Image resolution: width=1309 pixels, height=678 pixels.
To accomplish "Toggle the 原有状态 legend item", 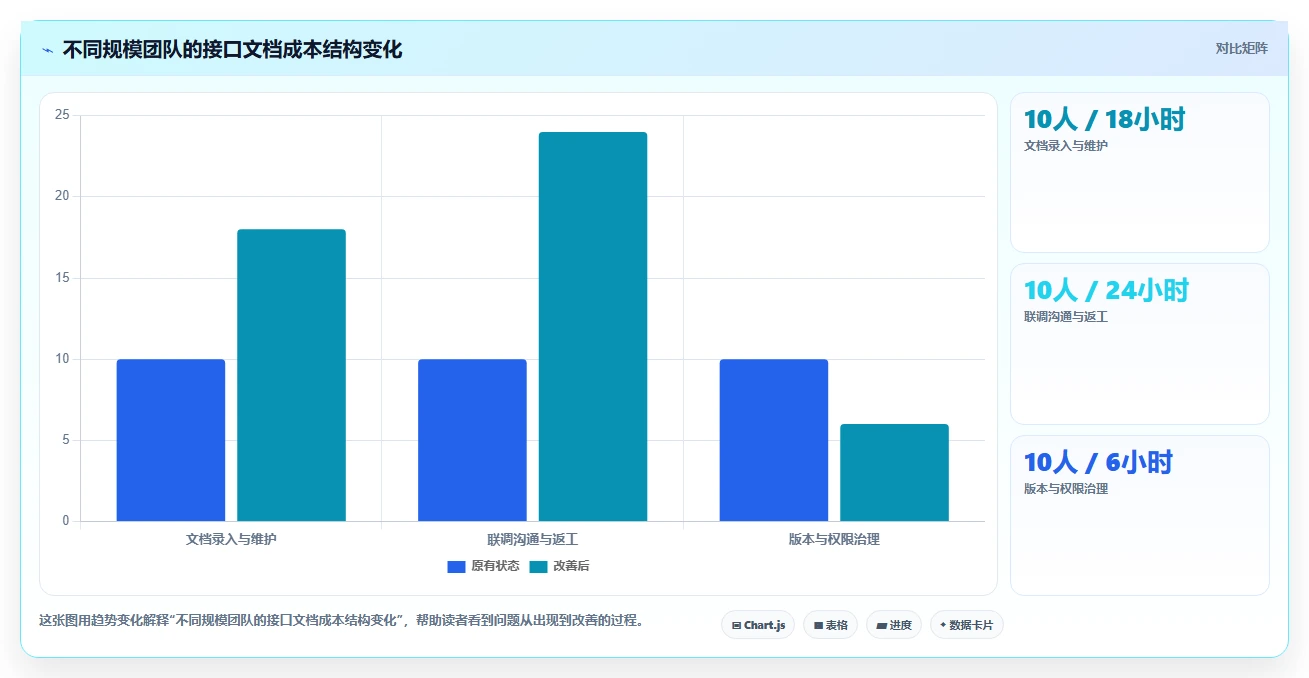I will [483, 566].
